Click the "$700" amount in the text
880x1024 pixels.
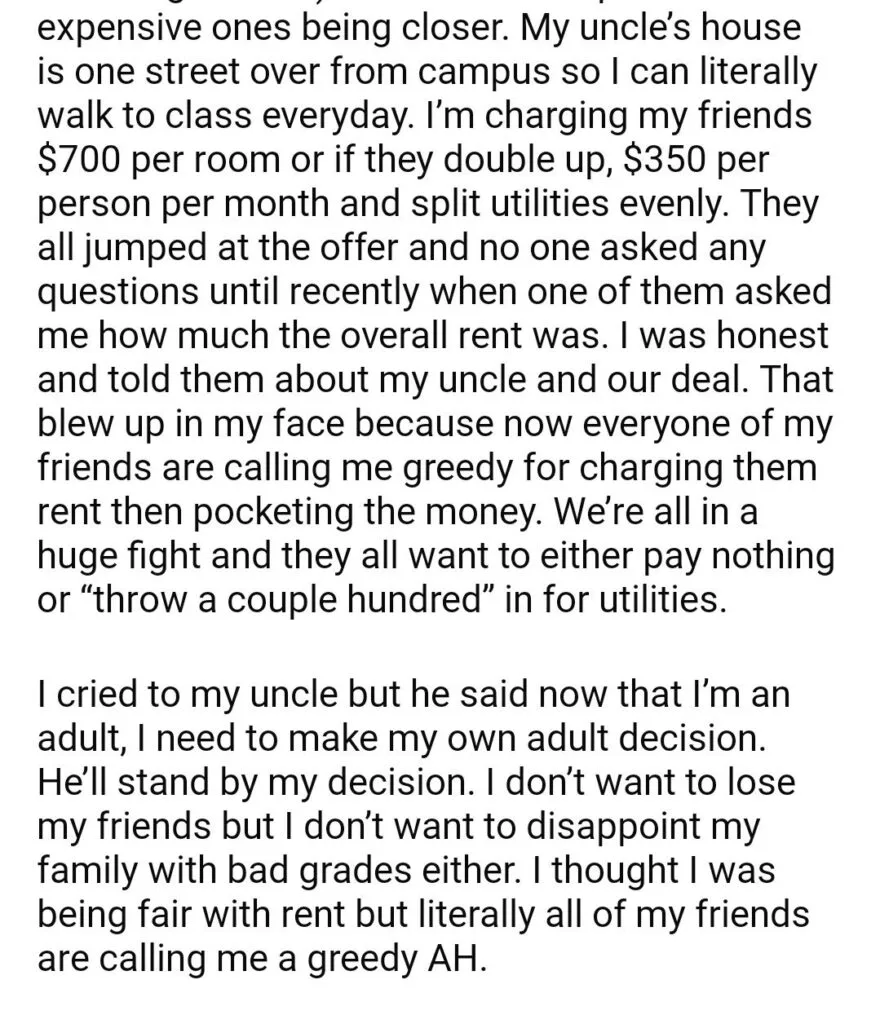79,159
